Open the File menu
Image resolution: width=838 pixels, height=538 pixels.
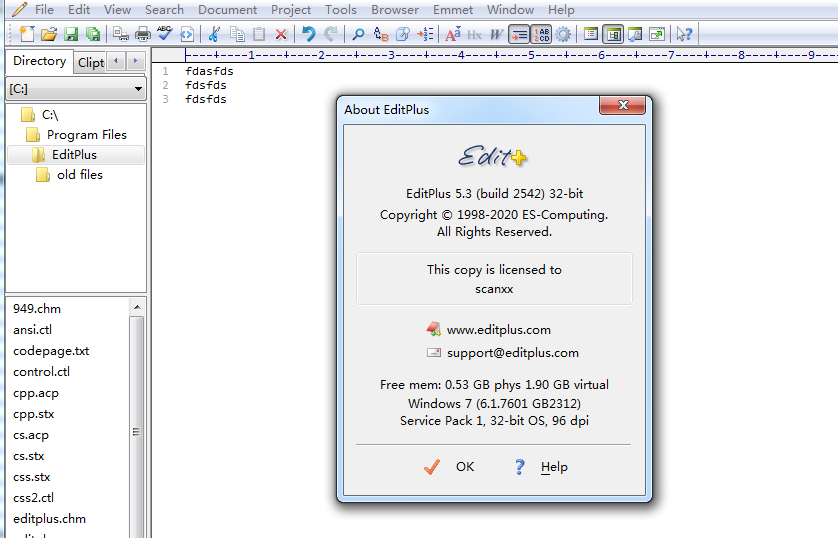tap(44, 10)
